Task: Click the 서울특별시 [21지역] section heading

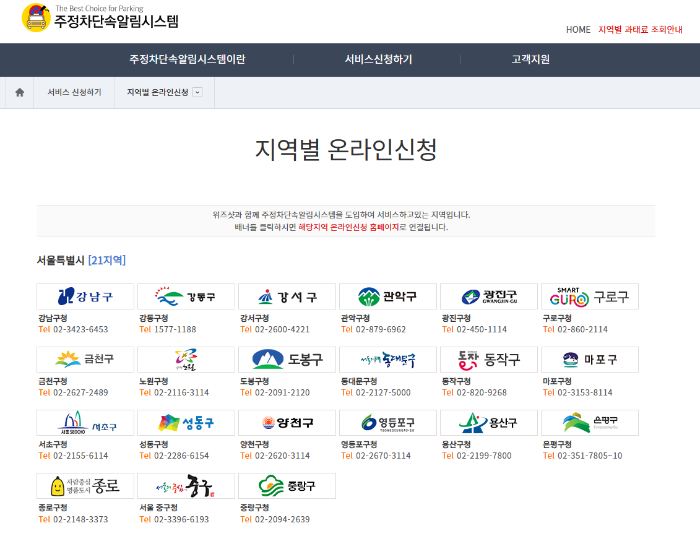Action: click(x=81, y=260)
